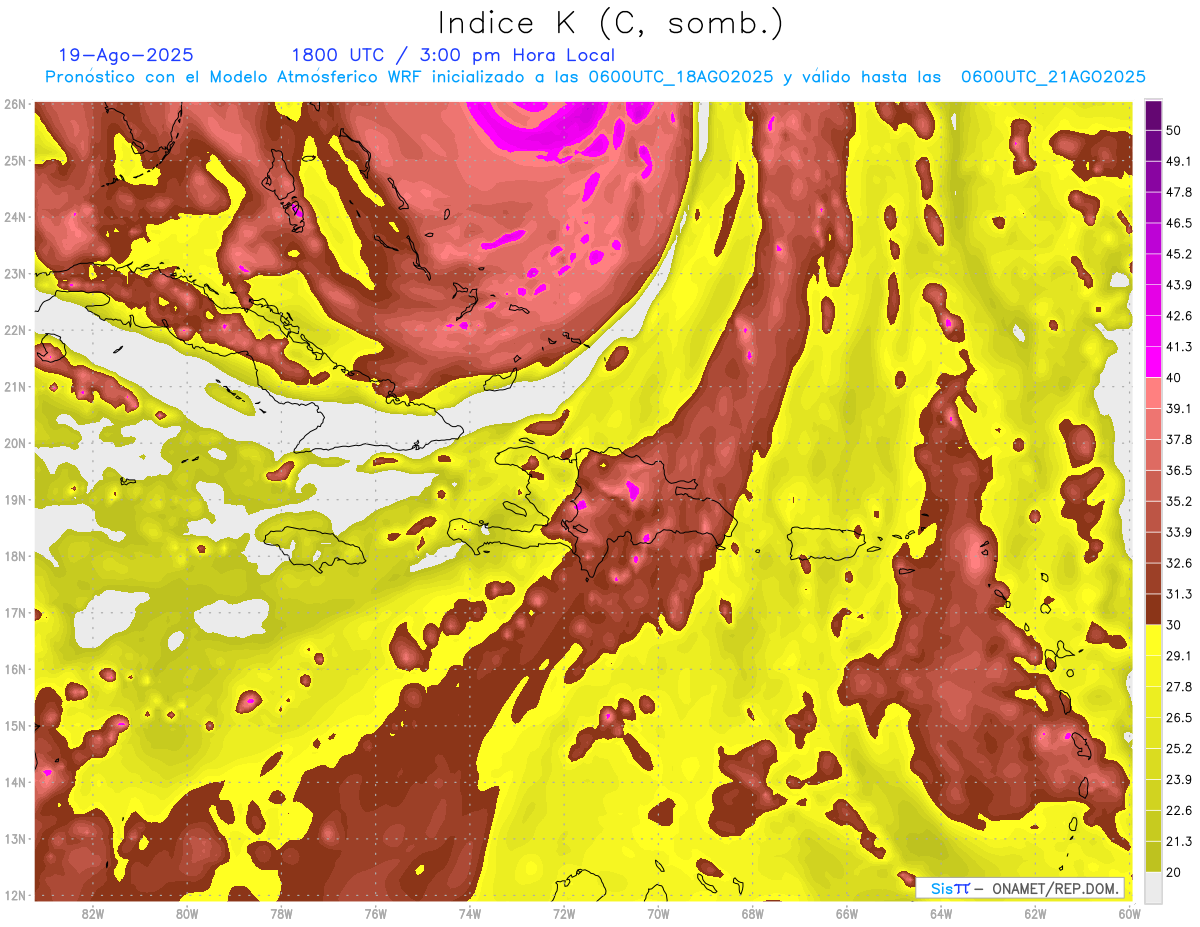1200x927 pixels.
Task: Click the color bar value '40'
Action: click(1174, 377)
